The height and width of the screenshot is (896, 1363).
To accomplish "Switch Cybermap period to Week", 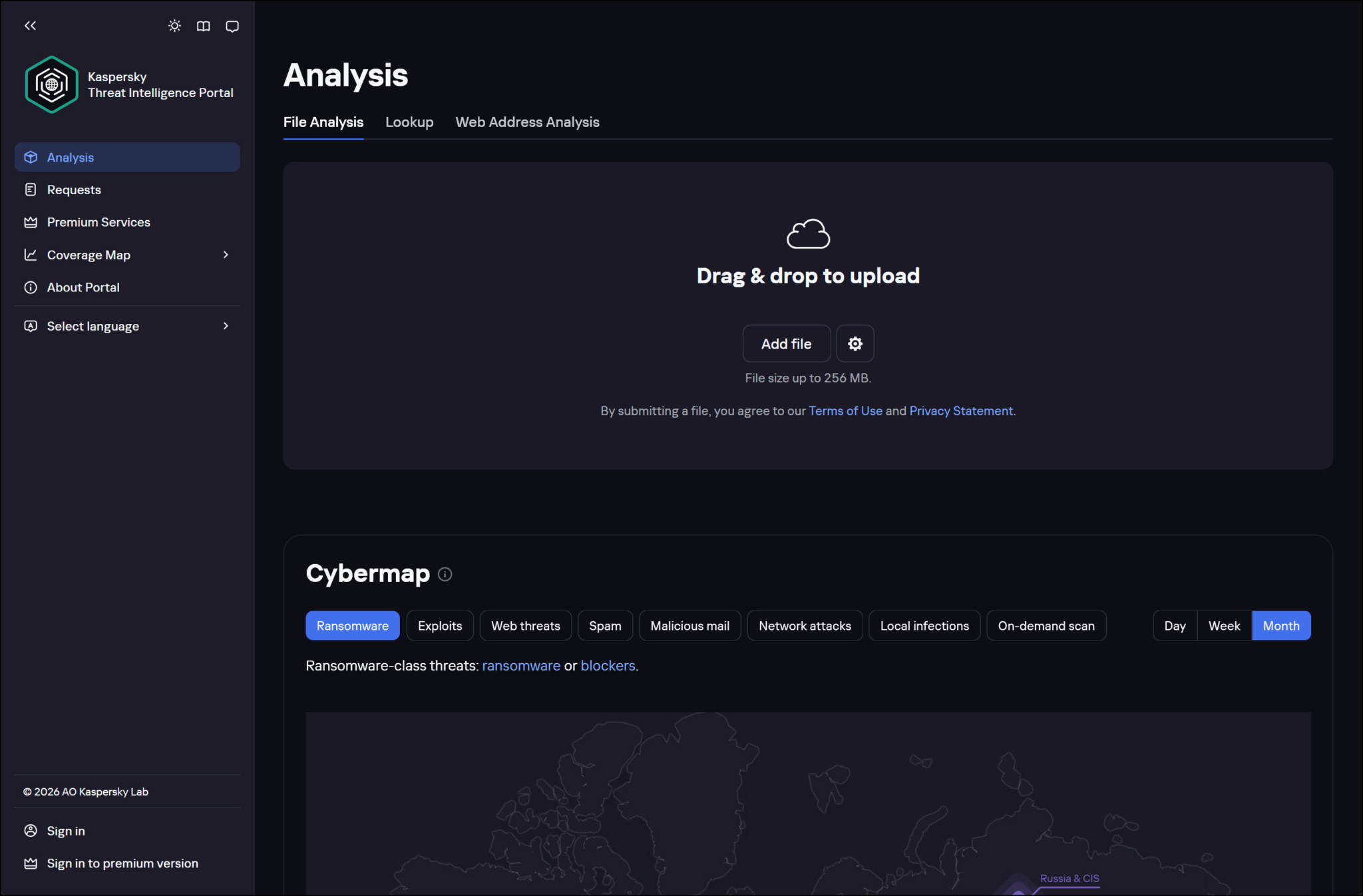I will [x=1225, y=625].
